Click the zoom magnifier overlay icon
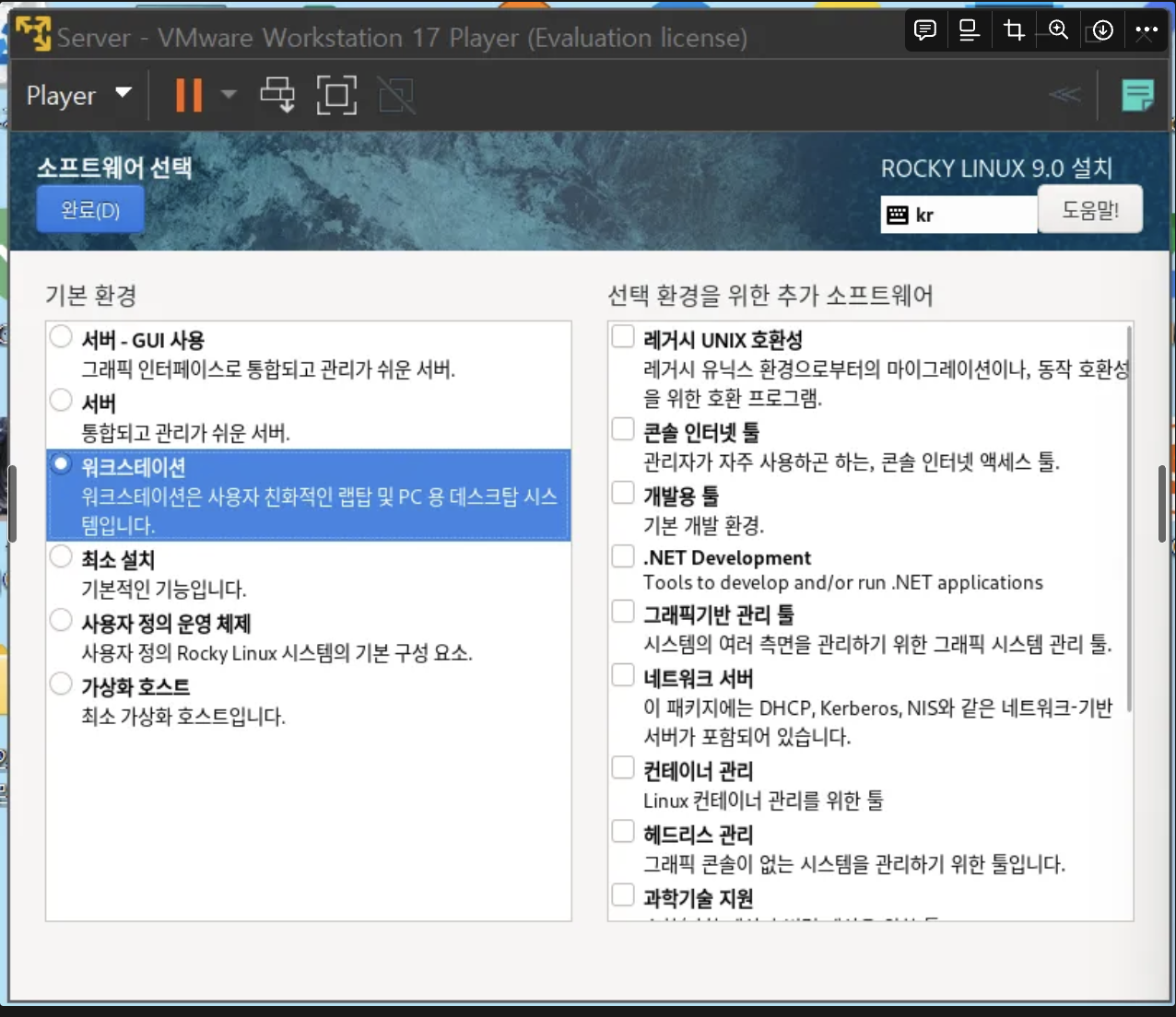 pyautogui.click(x=1058, y=30)
